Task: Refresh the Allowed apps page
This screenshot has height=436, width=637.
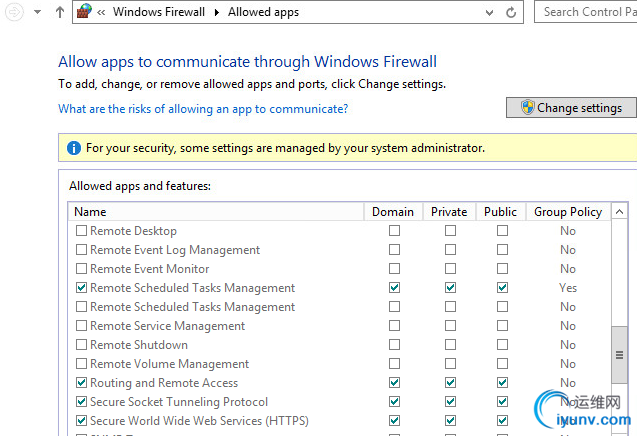Action: 511,13
